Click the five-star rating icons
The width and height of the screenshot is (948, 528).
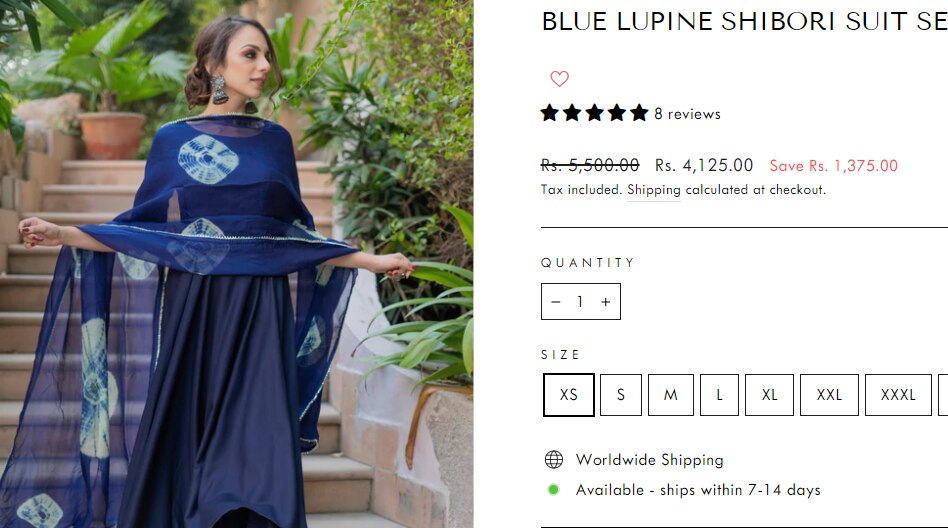594,113
